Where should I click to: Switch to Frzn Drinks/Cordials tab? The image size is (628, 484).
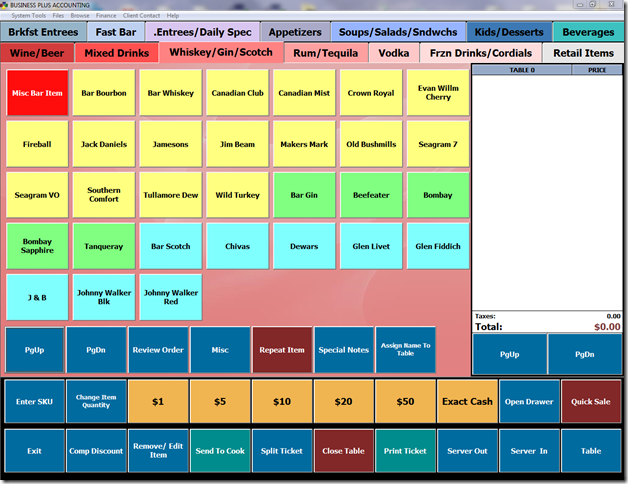click(481, 53)
